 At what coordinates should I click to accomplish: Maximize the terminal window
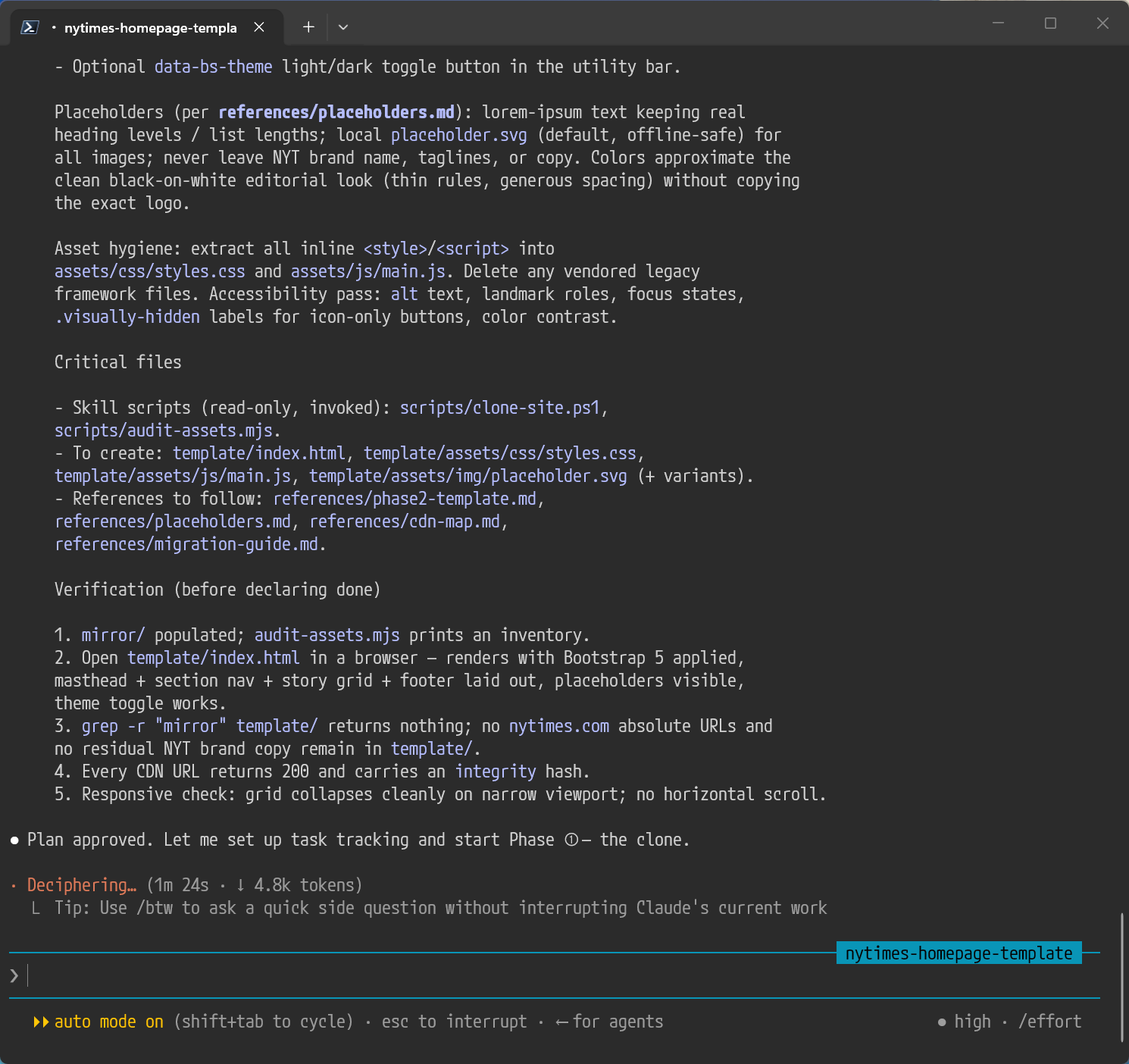[x=1050, y=23]
